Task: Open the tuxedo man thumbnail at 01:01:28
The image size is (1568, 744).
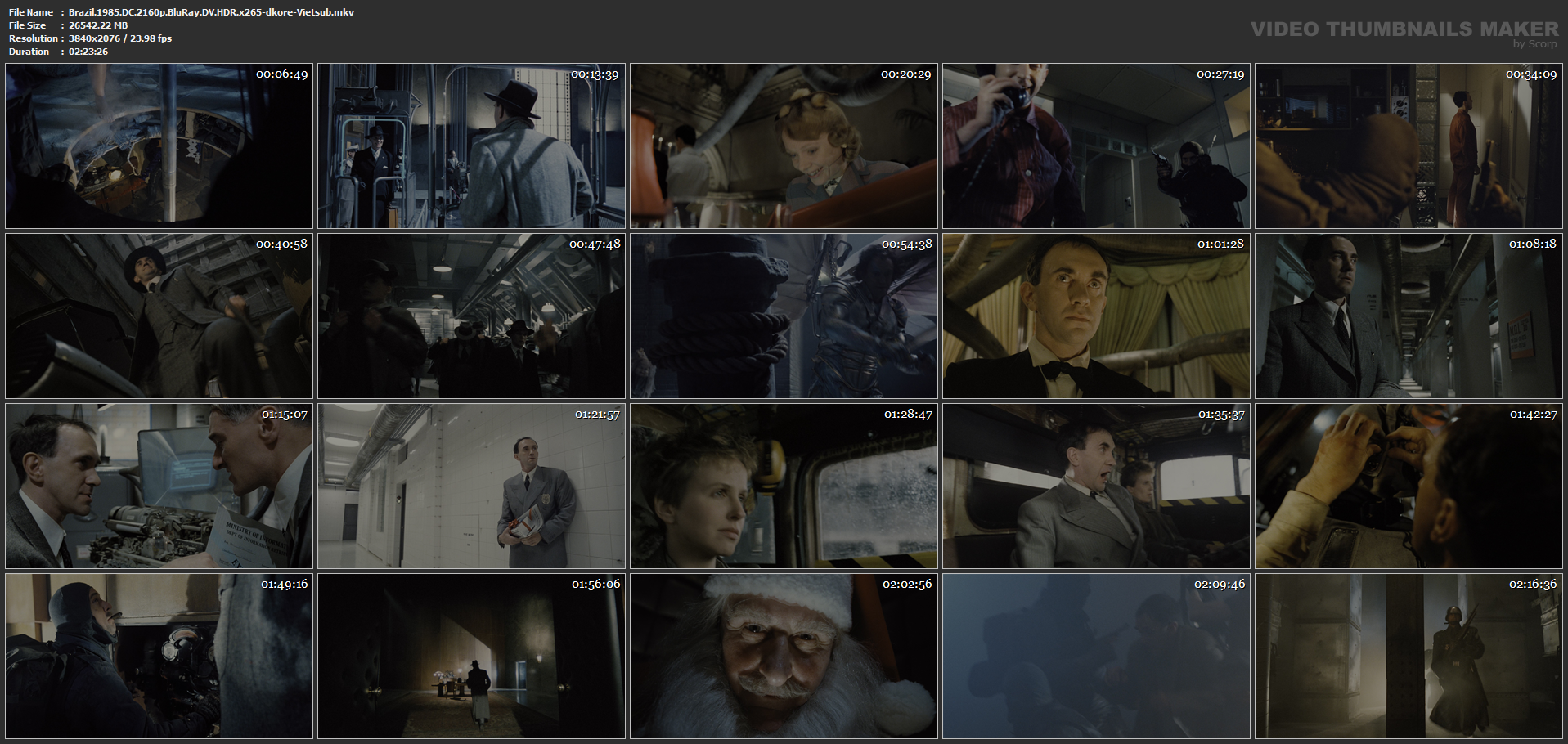Action: pyautogui.click(x=1096, y=316)
